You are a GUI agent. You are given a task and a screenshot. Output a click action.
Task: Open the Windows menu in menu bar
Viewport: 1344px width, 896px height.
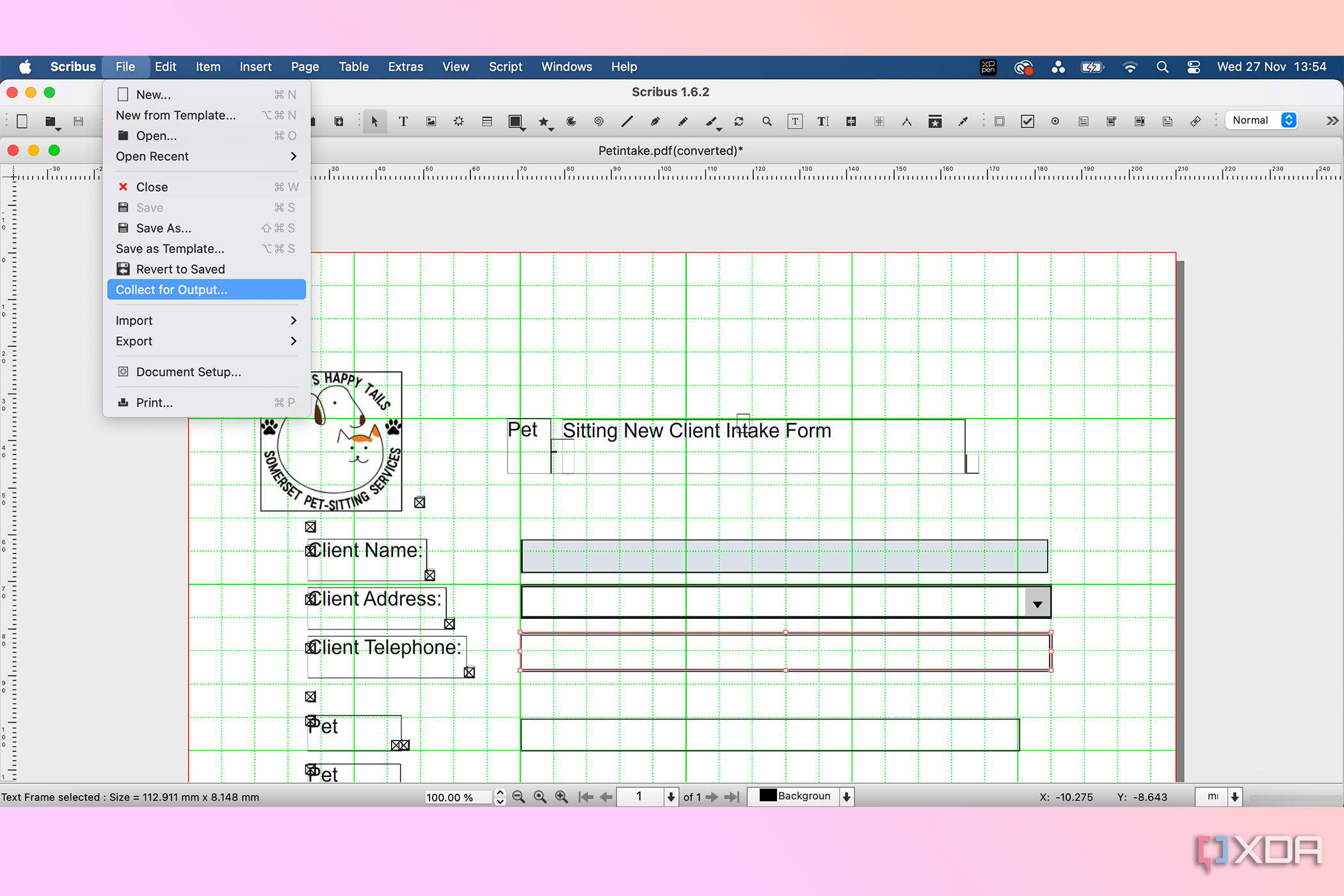[566, 67]
